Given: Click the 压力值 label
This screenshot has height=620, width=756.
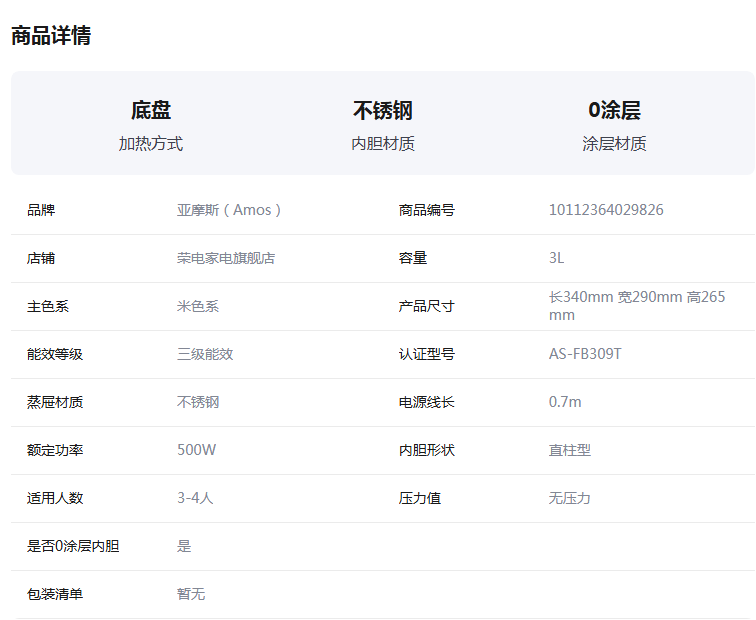Looking at the screenshot, I should (419, 498).
